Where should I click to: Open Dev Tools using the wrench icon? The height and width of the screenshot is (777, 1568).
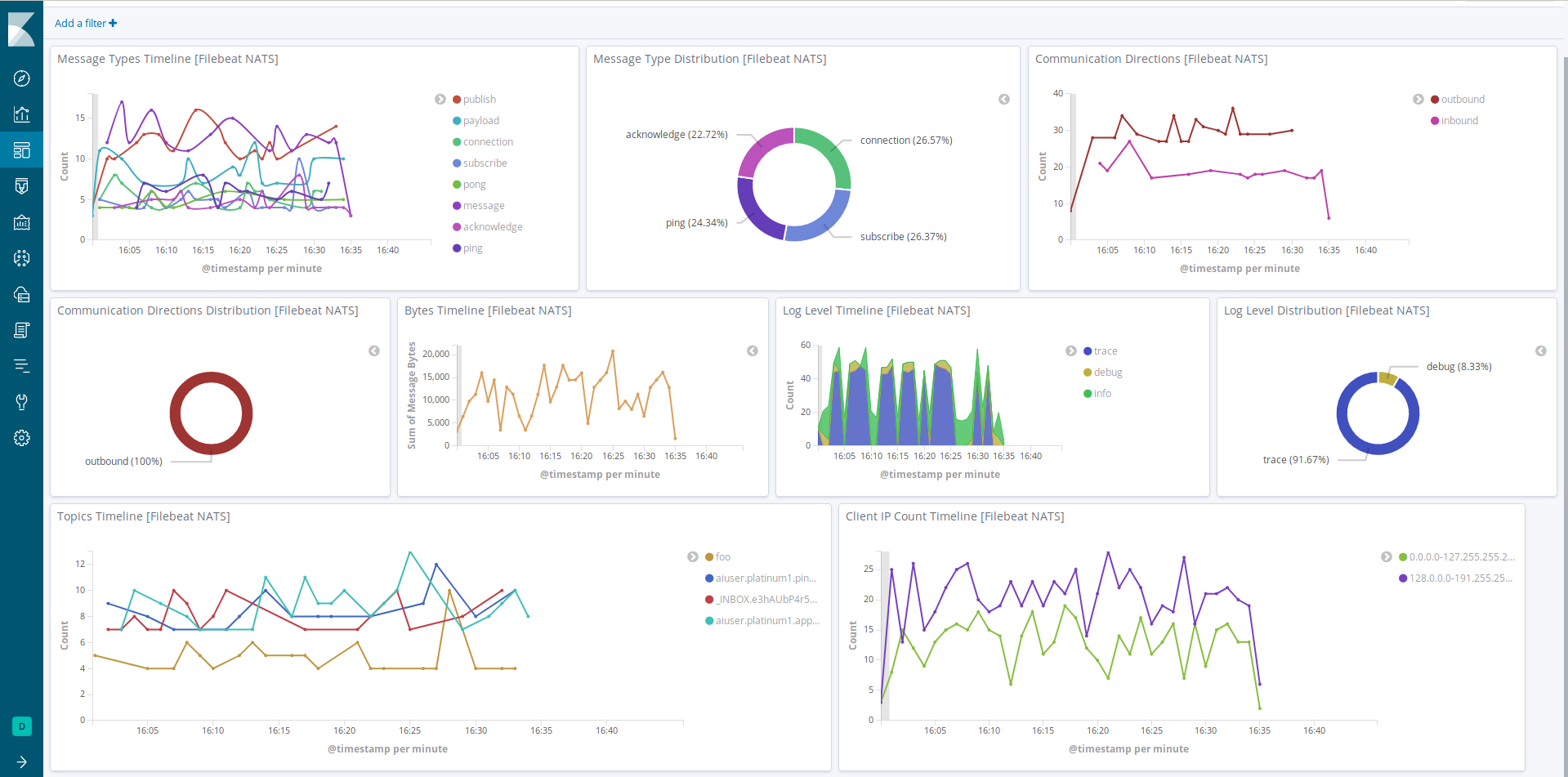(x=21, y=401)
